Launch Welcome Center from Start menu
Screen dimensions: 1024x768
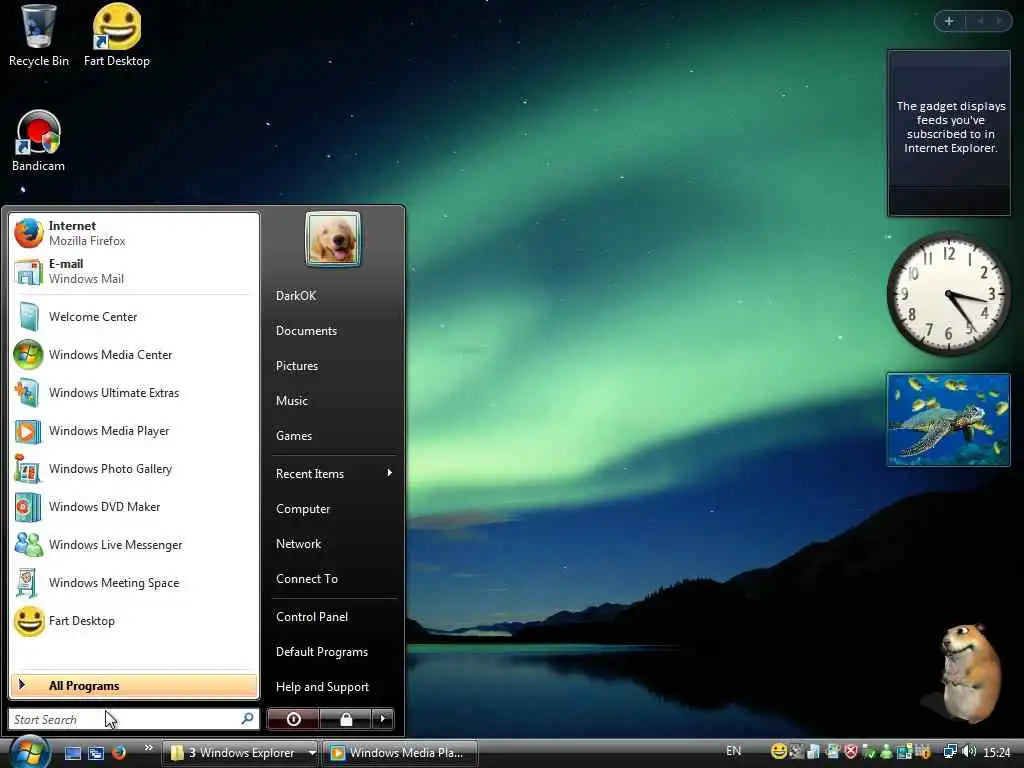pyautogui.click(x=134, y=317)
